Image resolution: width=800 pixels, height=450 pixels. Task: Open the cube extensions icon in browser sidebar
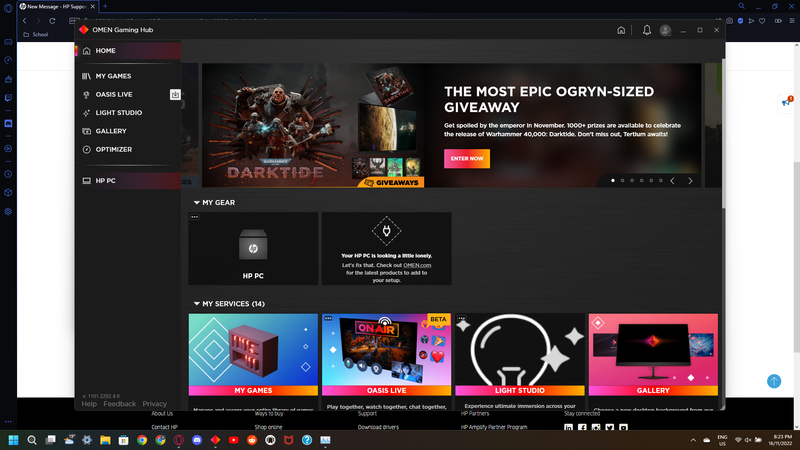click(8, 193)
